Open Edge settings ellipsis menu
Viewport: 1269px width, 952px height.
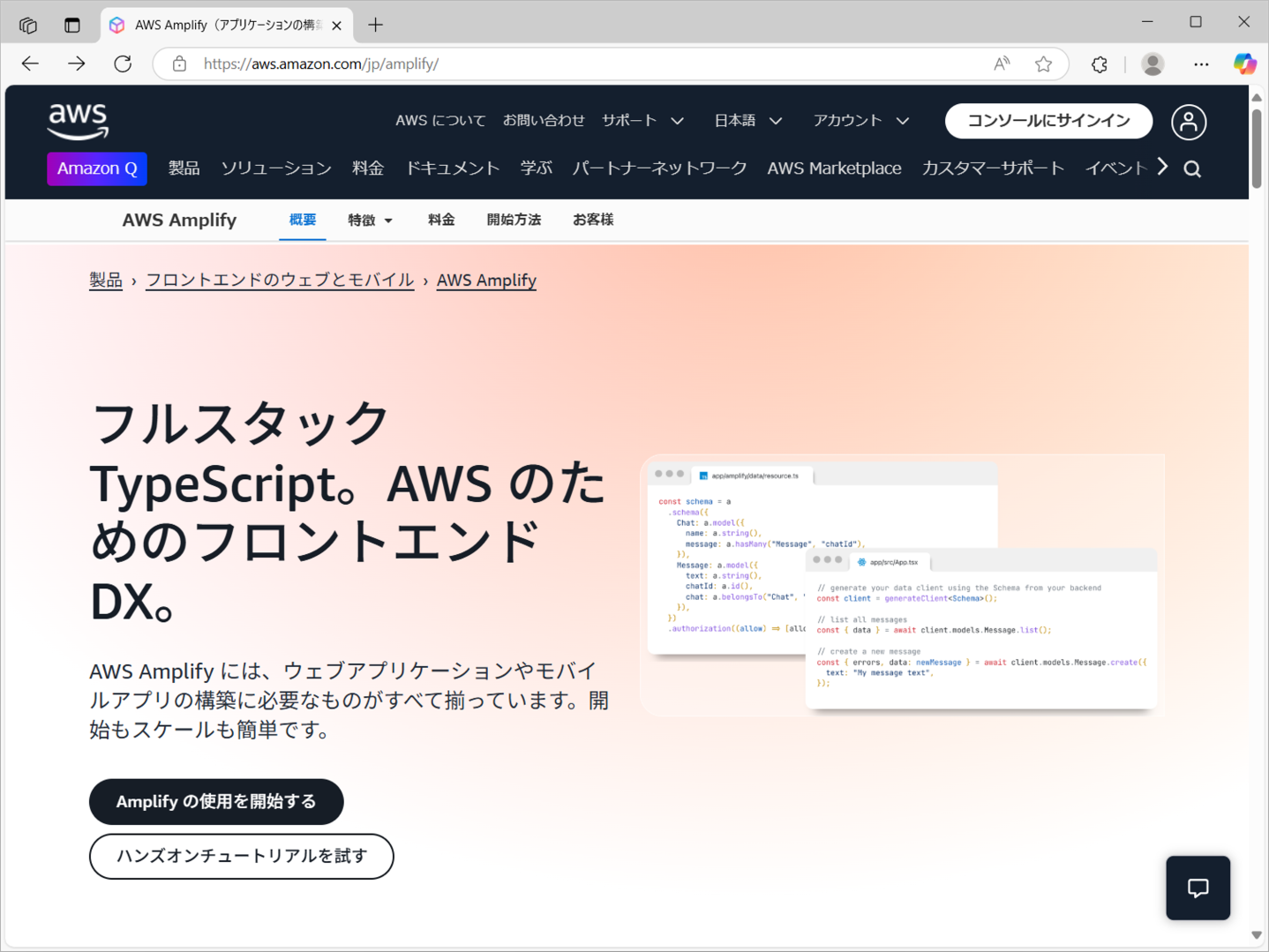(x=1201, y=64)
